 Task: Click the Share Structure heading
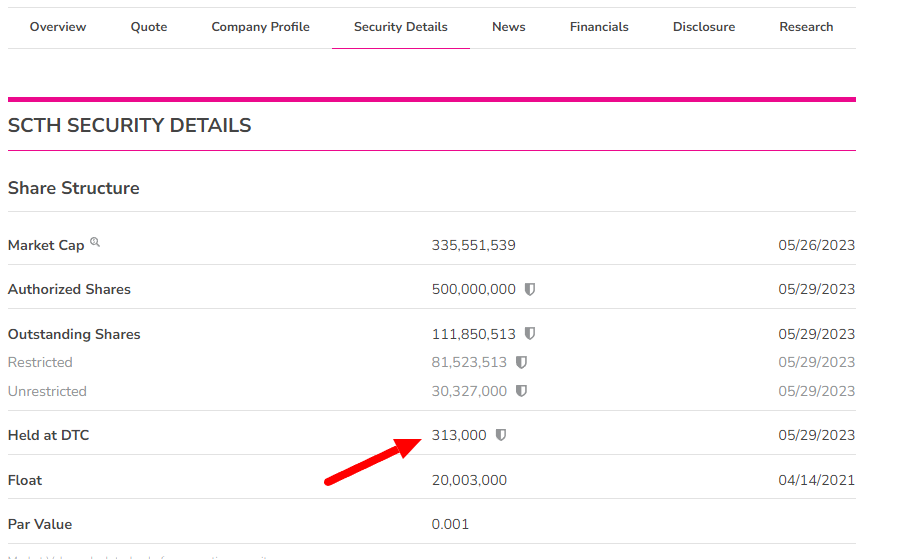pos(74,188)
